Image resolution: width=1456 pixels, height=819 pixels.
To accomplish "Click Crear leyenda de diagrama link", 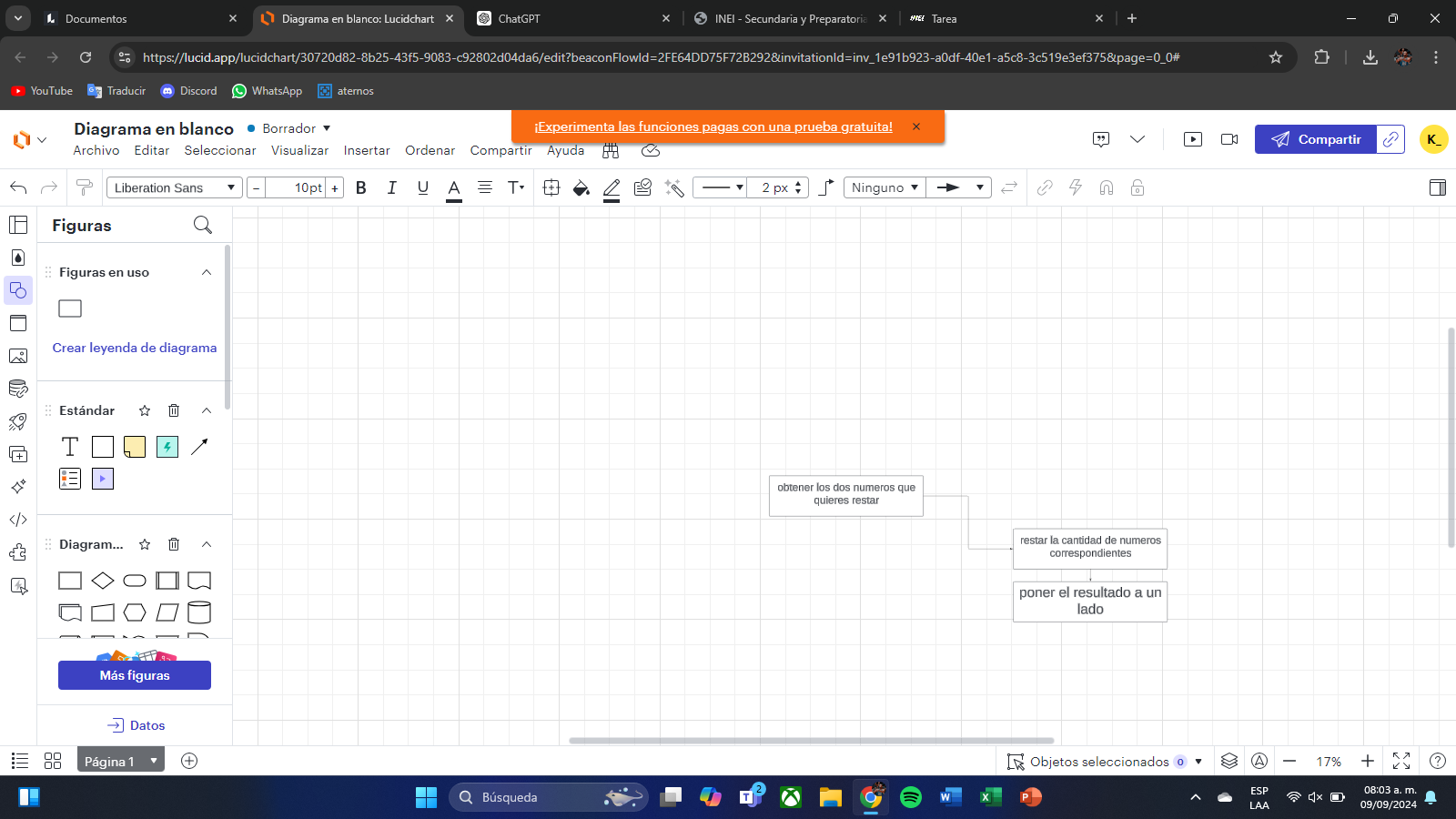I will [135, 348].
